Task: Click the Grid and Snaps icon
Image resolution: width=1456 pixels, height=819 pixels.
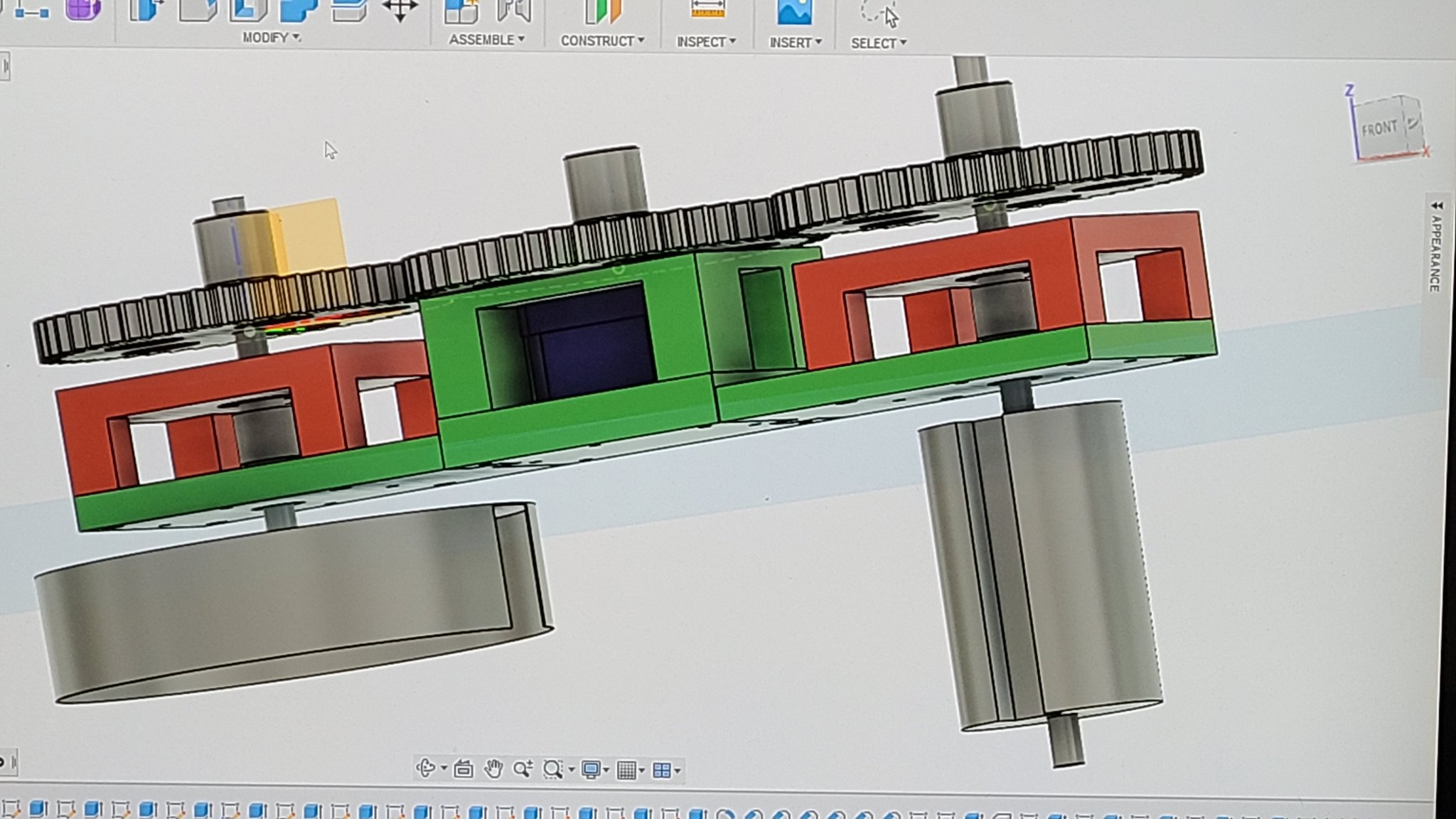Action: pos(626,770)
